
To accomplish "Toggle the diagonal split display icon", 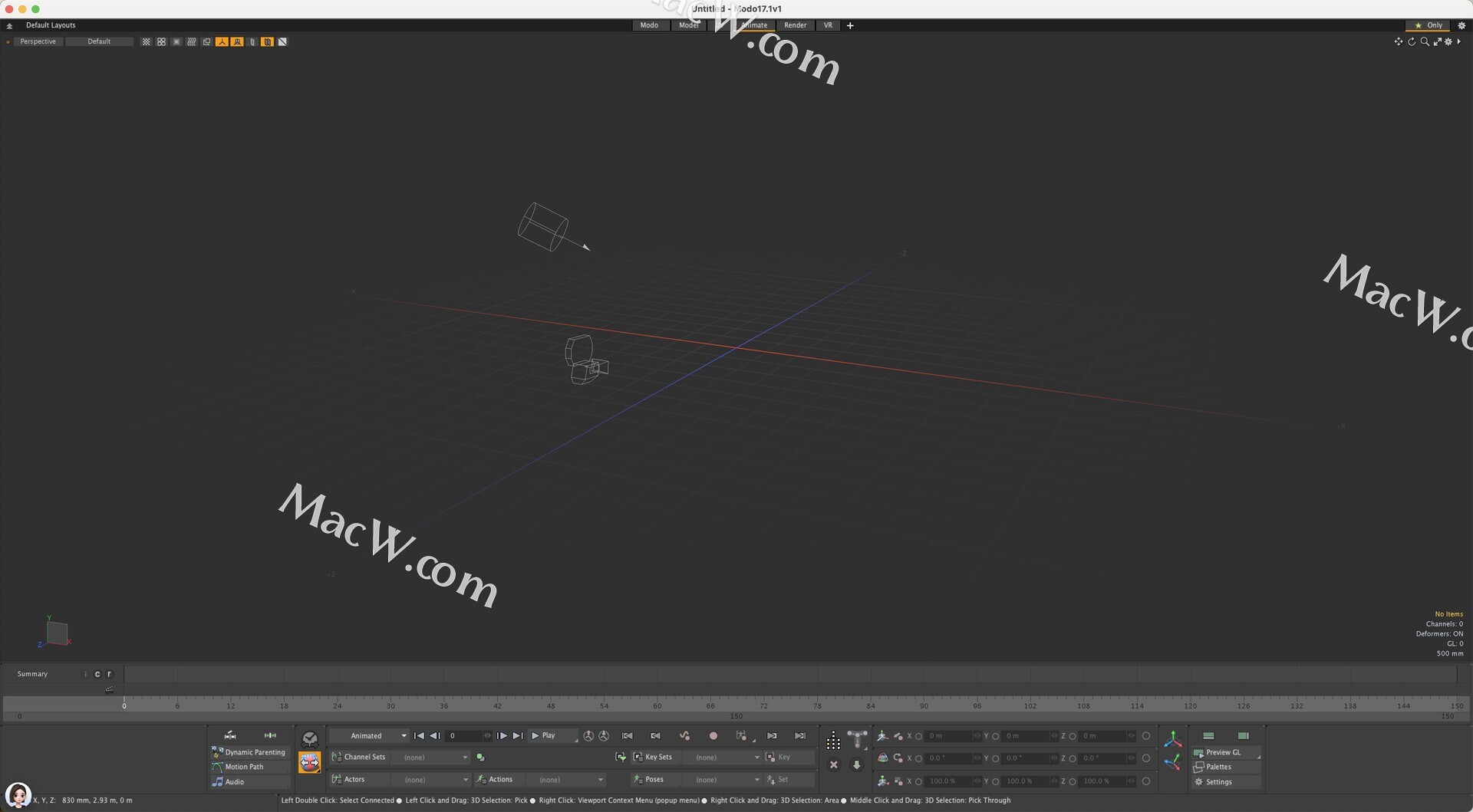I will (x=282, y=41).
